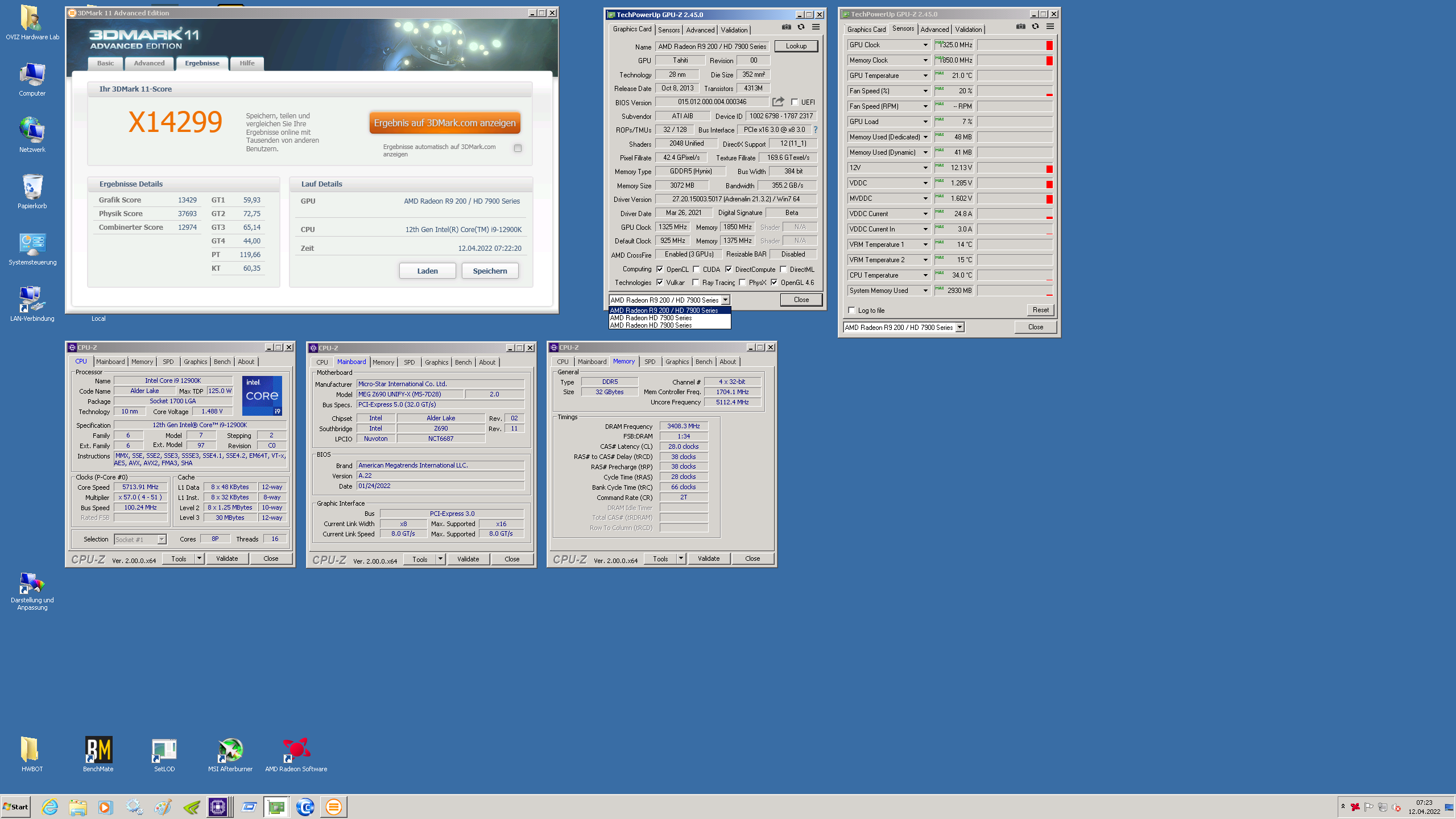
Task: Open the VDDC Current sensor dropdown
Action: coord(925,214)
